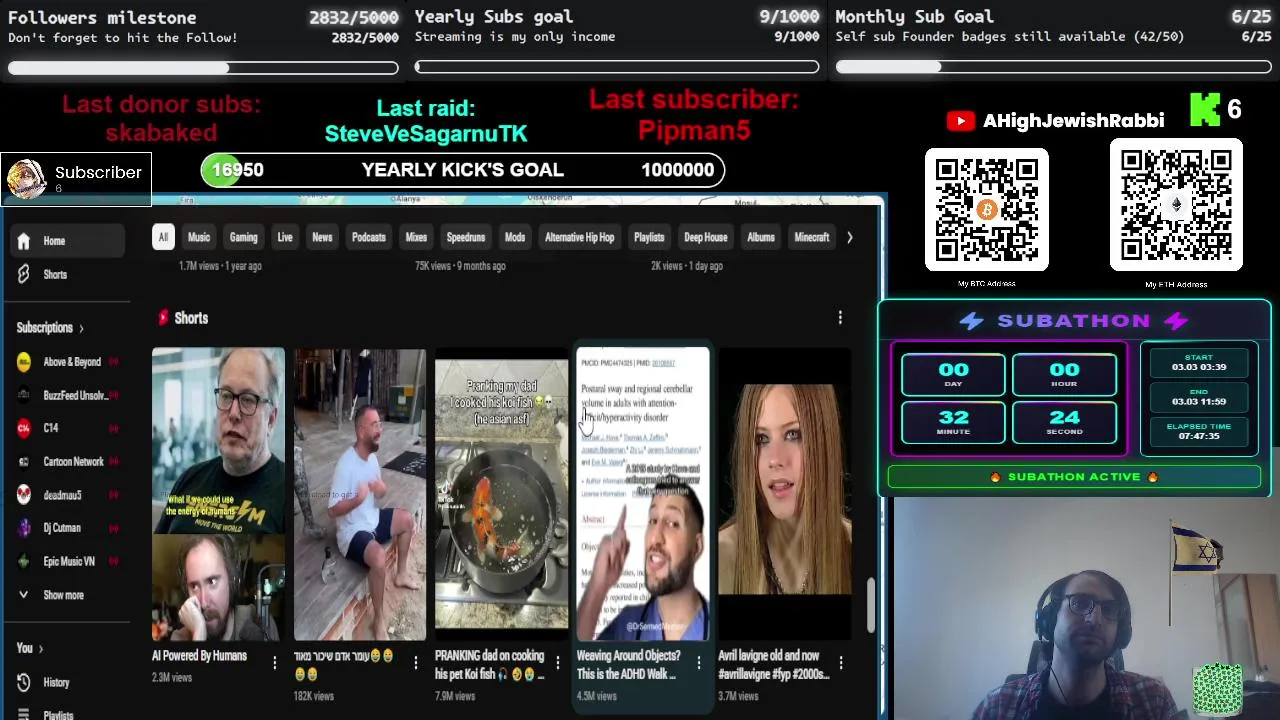This screenshot has width=1280, height=720.
Task: Expand the You section chevron
Action: [40, 649]
